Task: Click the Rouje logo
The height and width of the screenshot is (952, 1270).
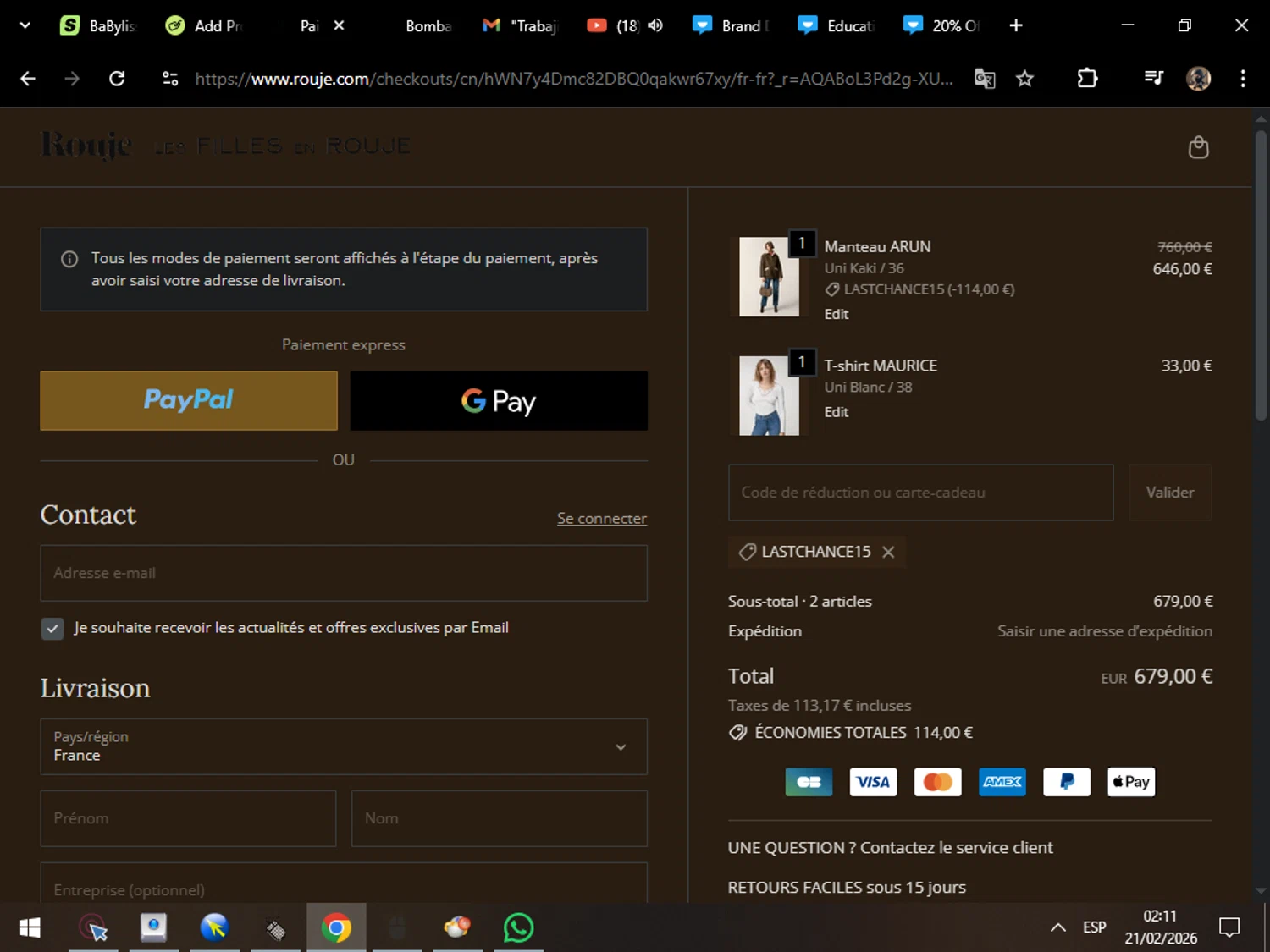Action: [86, 145]
